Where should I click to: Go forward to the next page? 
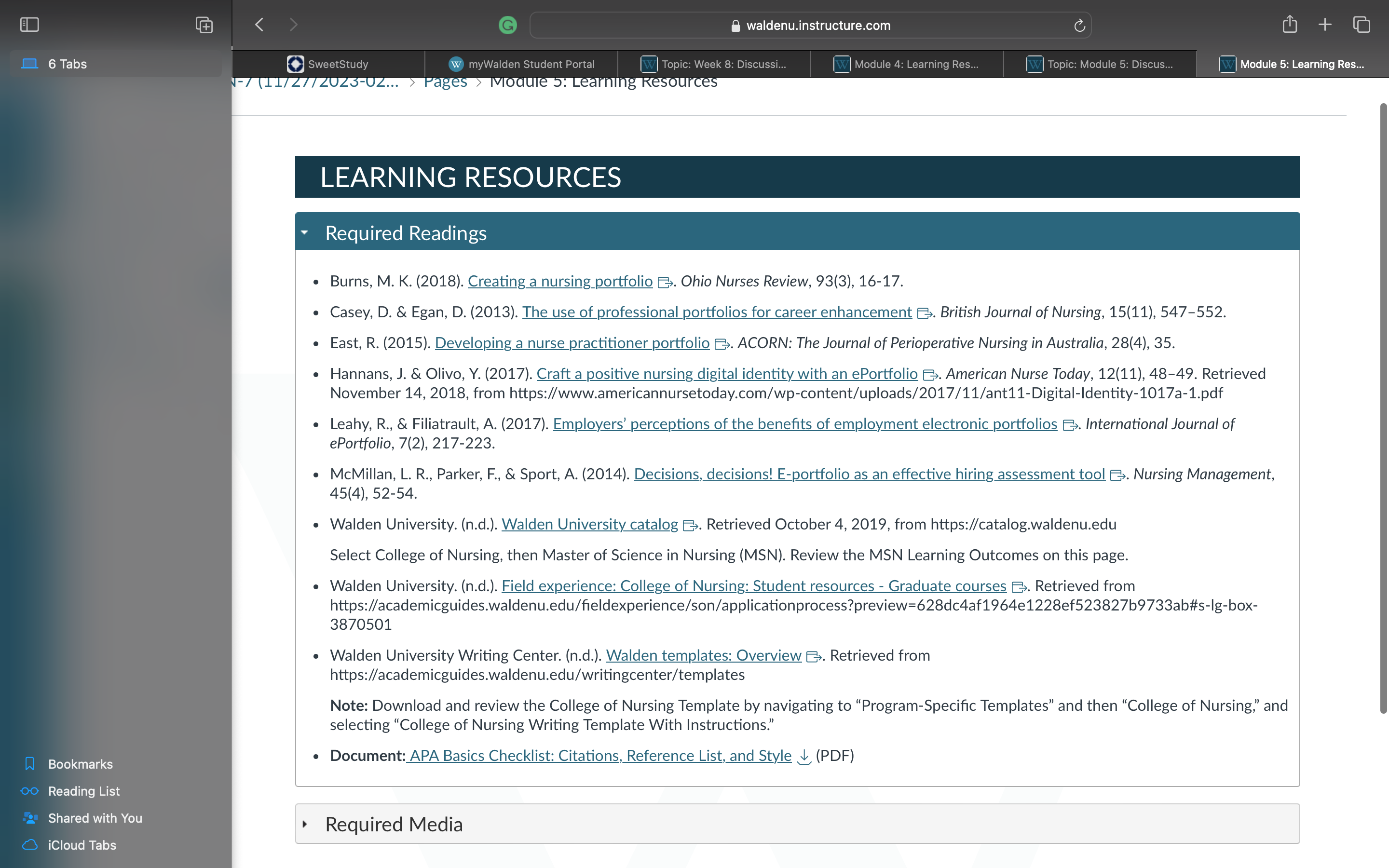coord(293,25)
